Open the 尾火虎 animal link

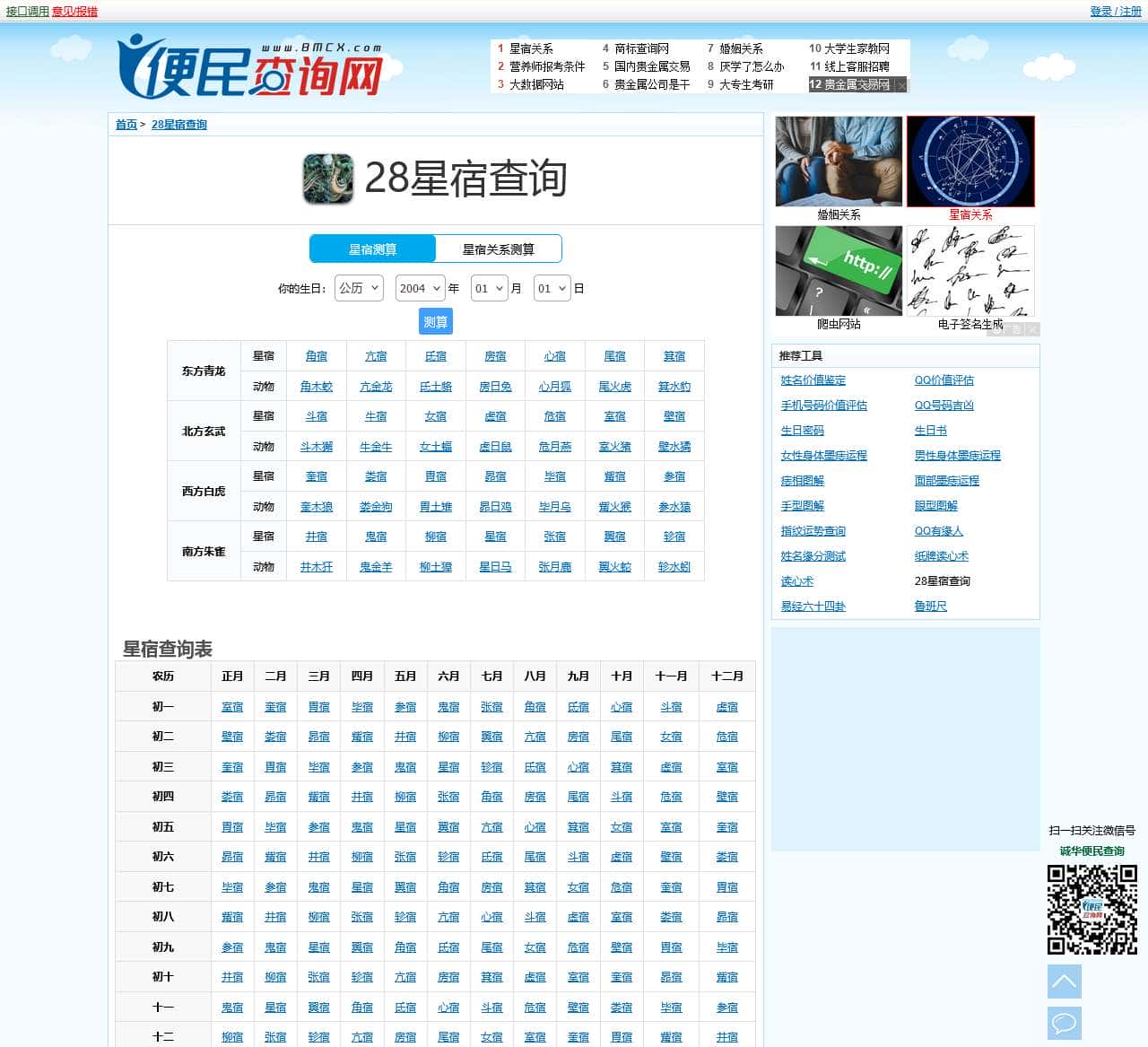(615, 387)
